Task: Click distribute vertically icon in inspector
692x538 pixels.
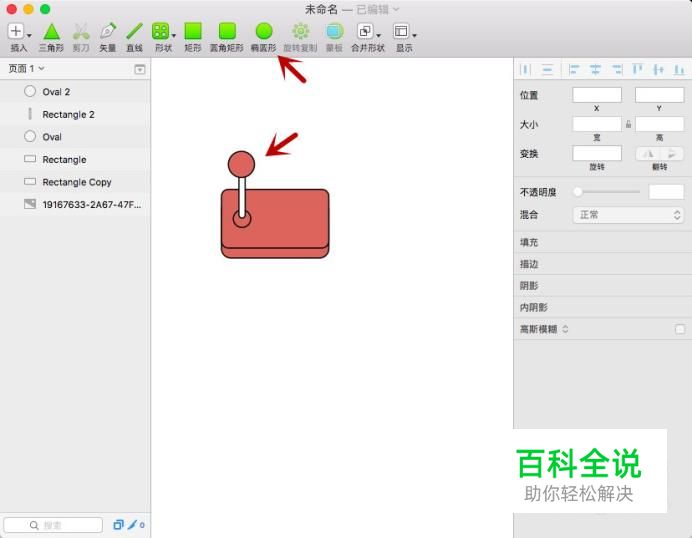Action: click(547, 69)
